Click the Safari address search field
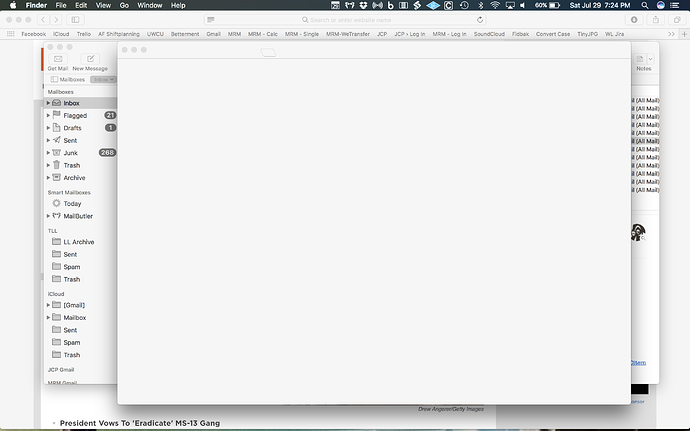Image resolution: width=690 pixels, height=431 pixels. pyautogui.click(x=346, y=20)
